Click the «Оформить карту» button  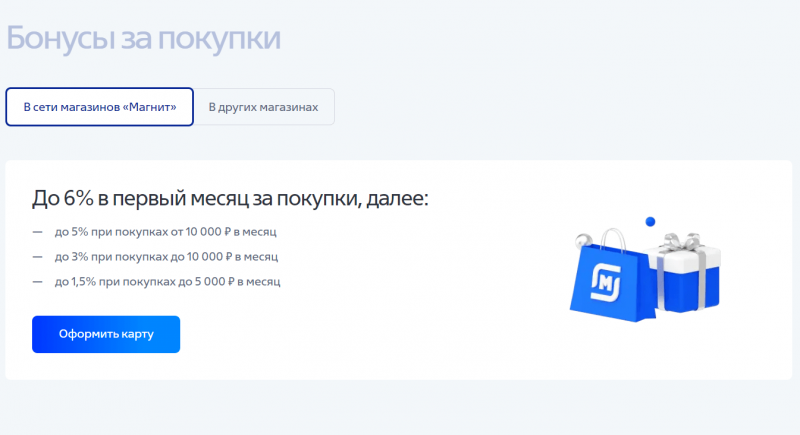pyautogui.click(x=106, y=335)
